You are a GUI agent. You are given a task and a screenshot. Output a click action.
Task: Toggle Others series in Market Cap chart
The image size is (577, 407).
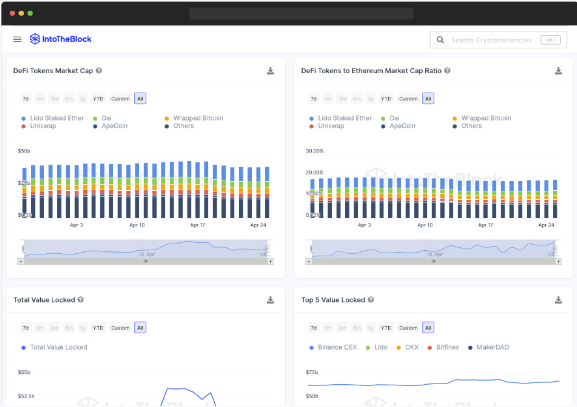[x=179, y=126]
